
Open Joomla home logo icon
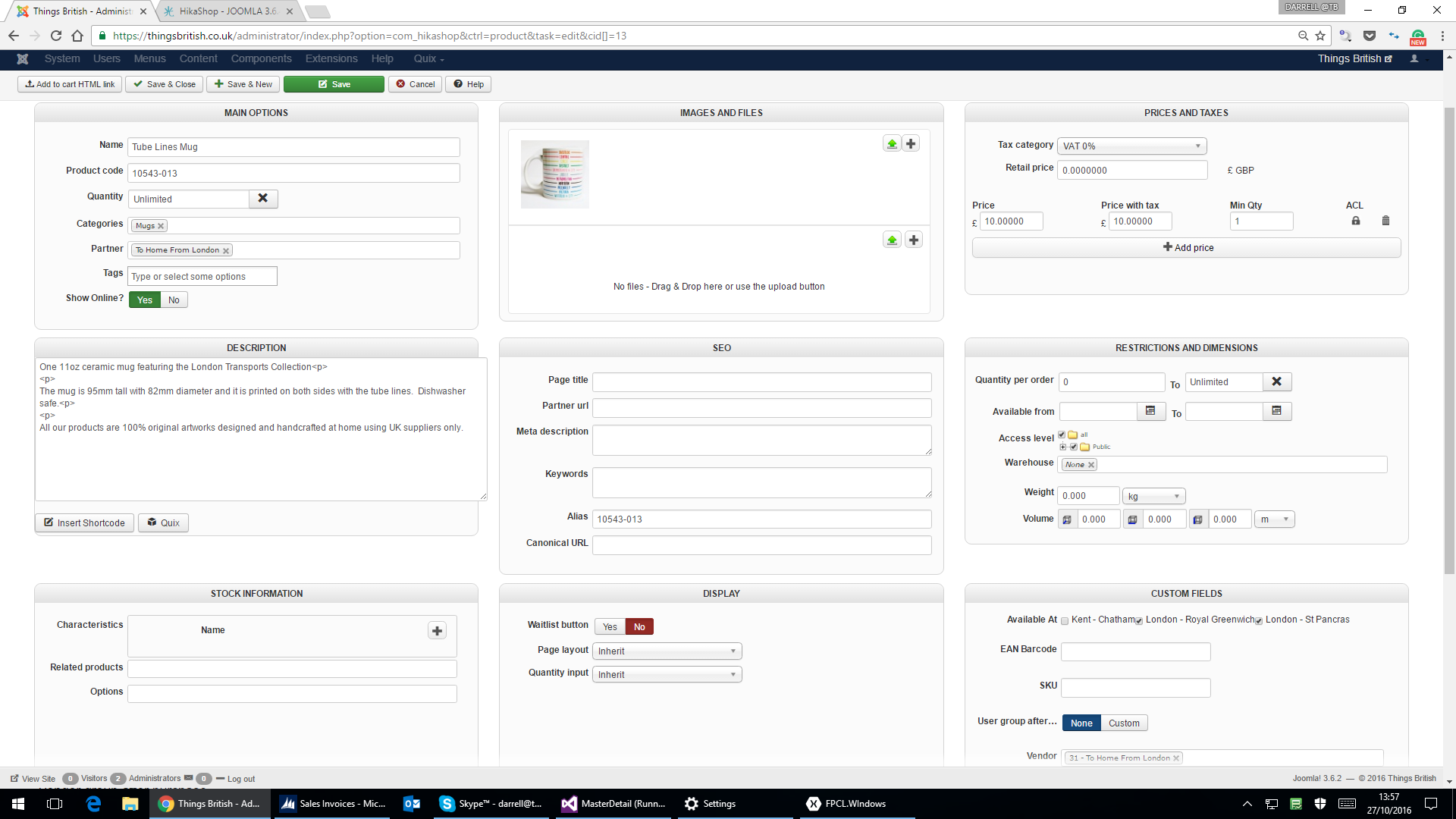coord(23,58)
